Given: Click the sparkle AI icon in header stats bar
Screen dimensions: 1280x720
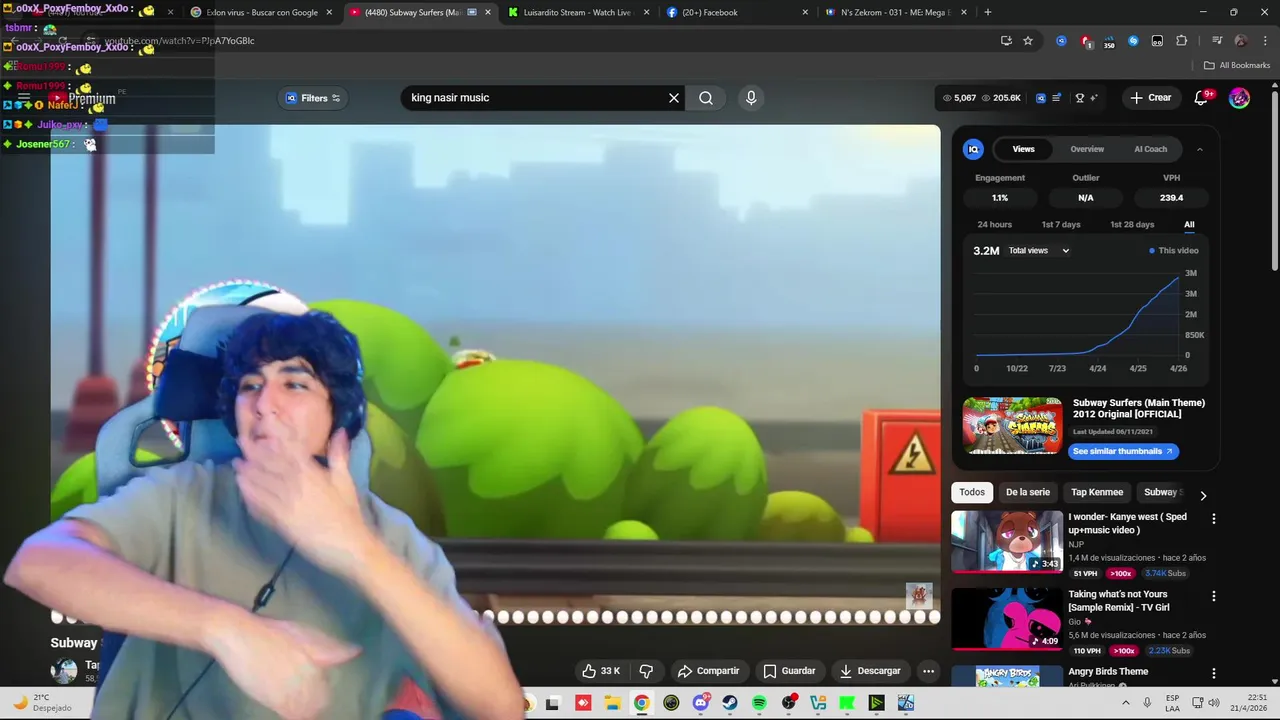Looking at the screenshot, I should tap(1094, 98).
